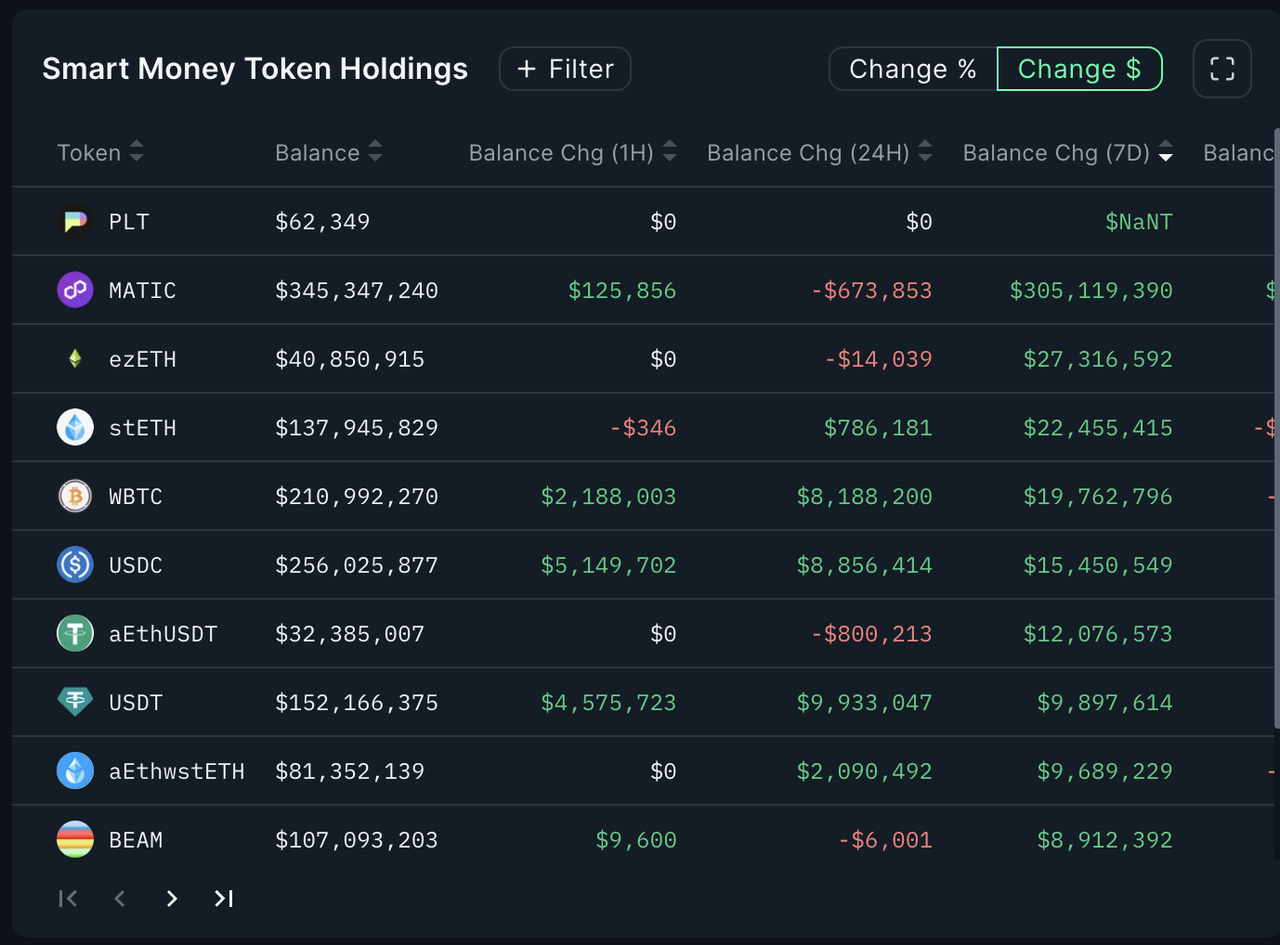This screenshot has width=1280, height=945.
Task: Sort by Balance Chg (7D) column
Action: [1068, 153]
